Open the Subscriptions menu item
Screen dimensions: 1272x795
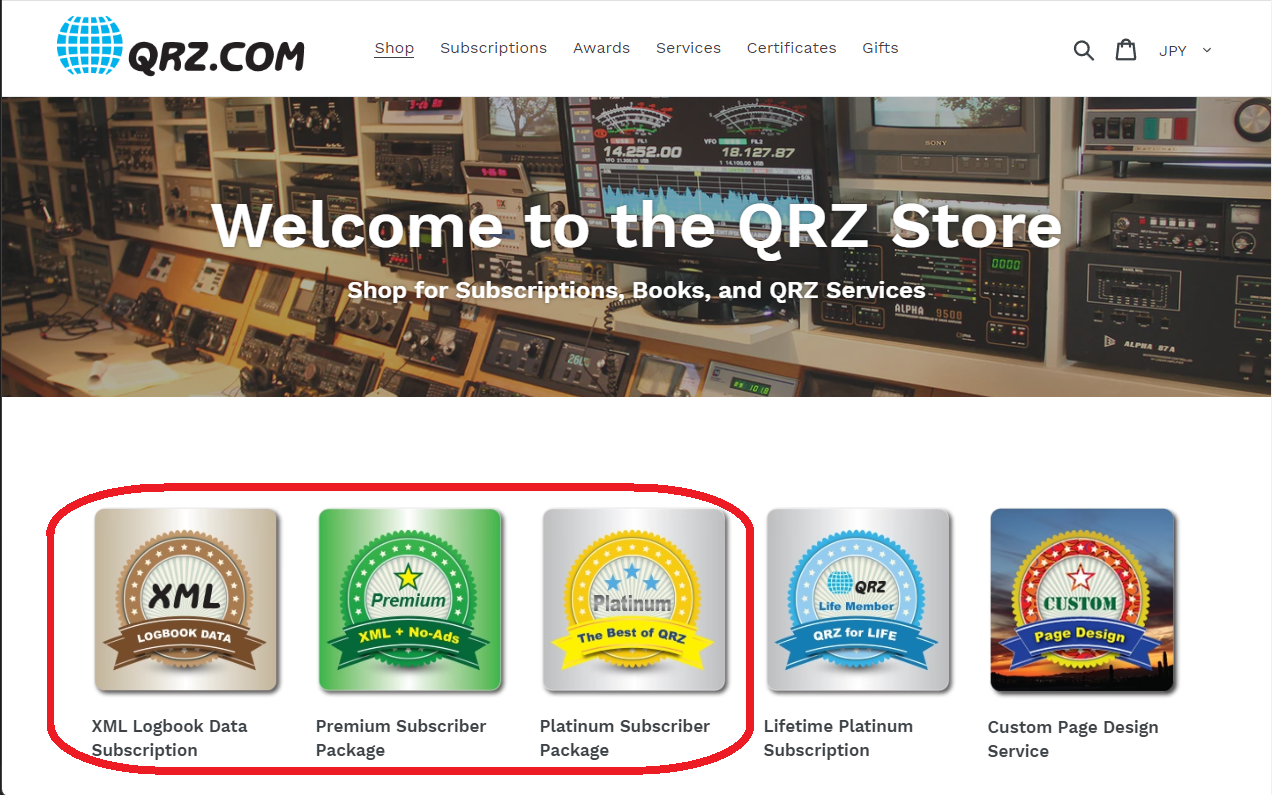(493, 48)
